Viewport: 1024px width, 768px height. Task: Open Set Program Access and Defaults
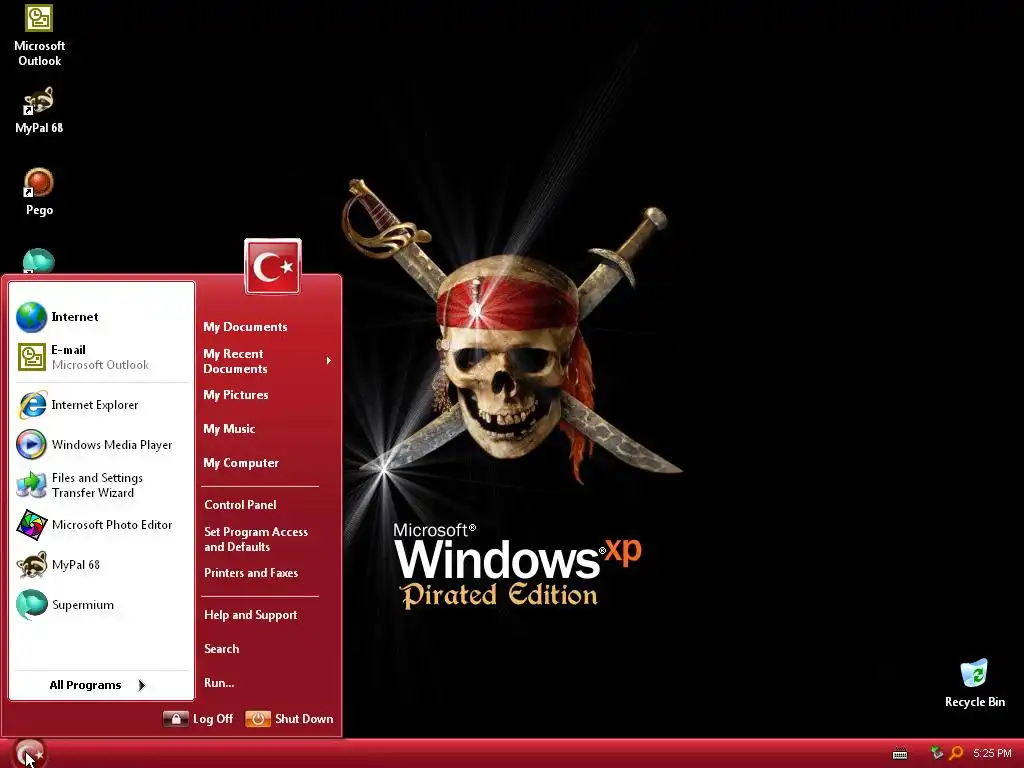255,539
